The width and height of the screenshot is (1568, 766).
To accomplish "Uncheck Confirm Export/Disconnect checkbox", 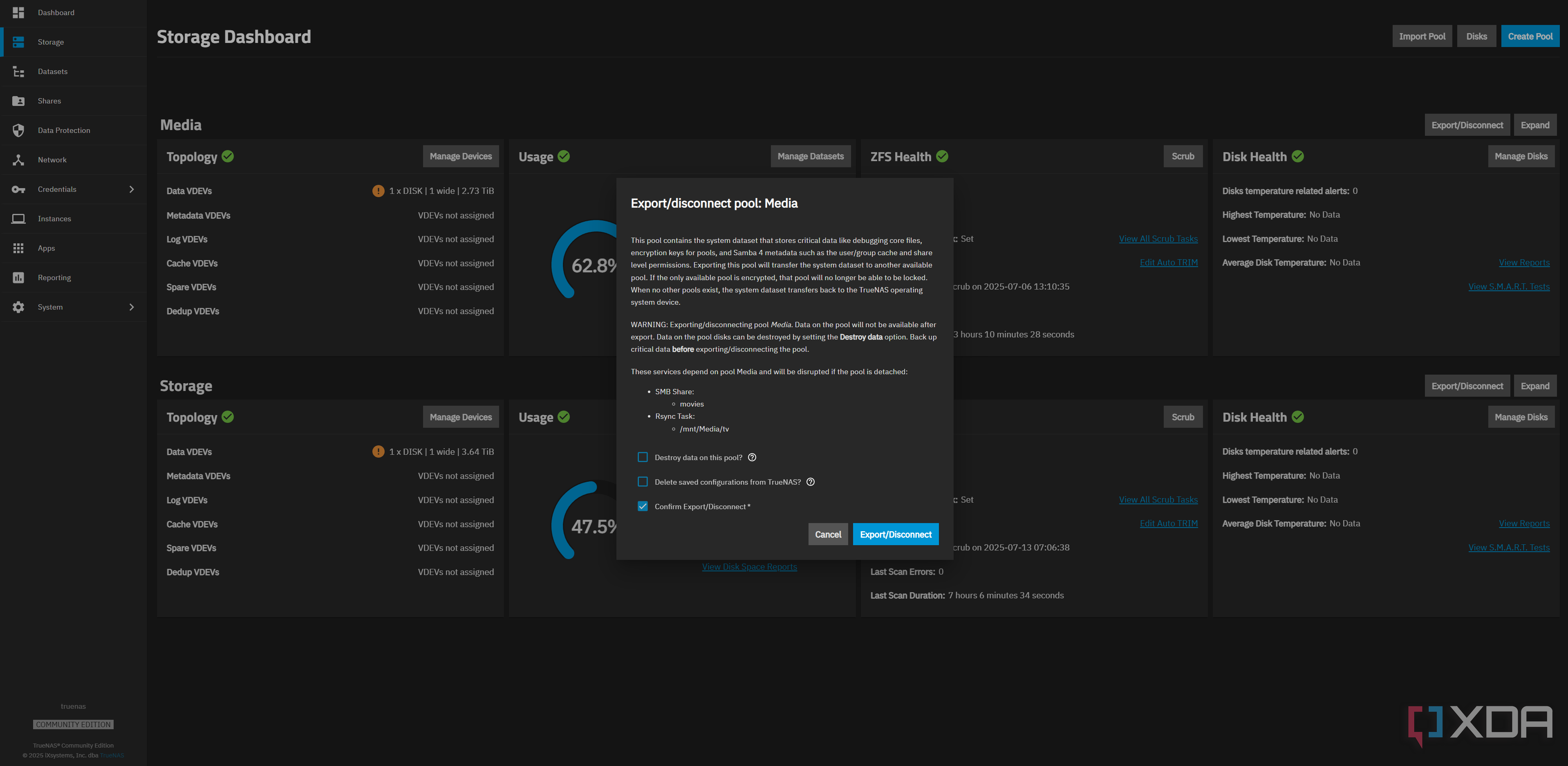I will [643, 507].
